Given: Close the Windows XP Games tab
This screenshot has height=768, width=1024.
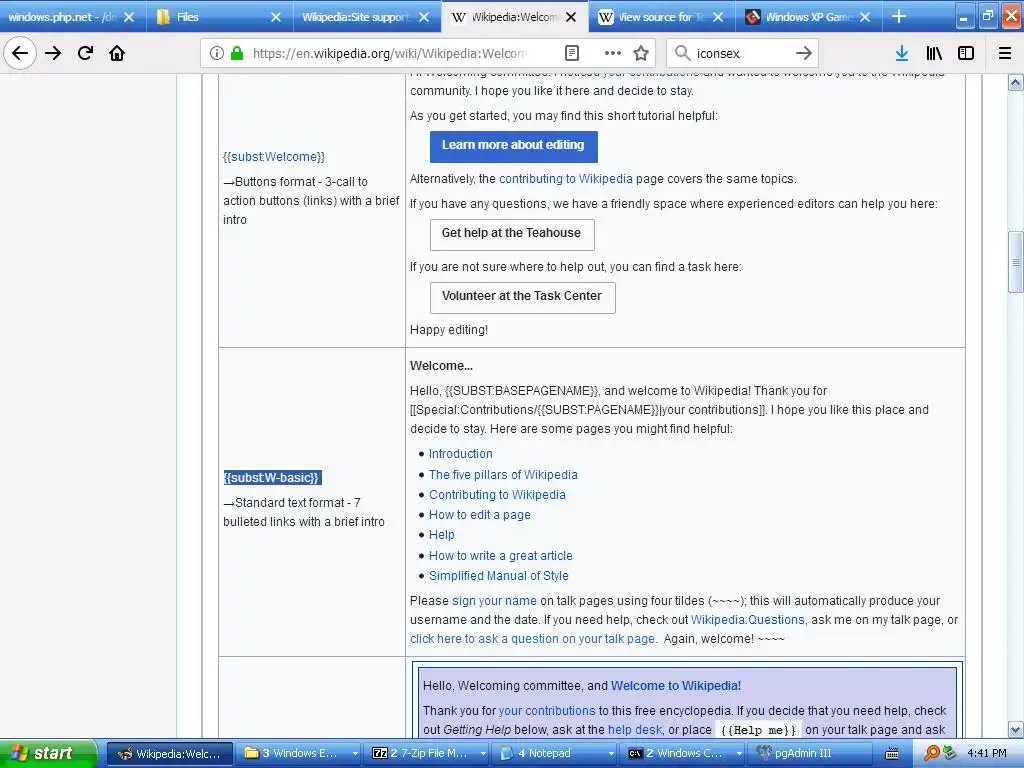Looking at the screenshot, I should pos(865,17).
